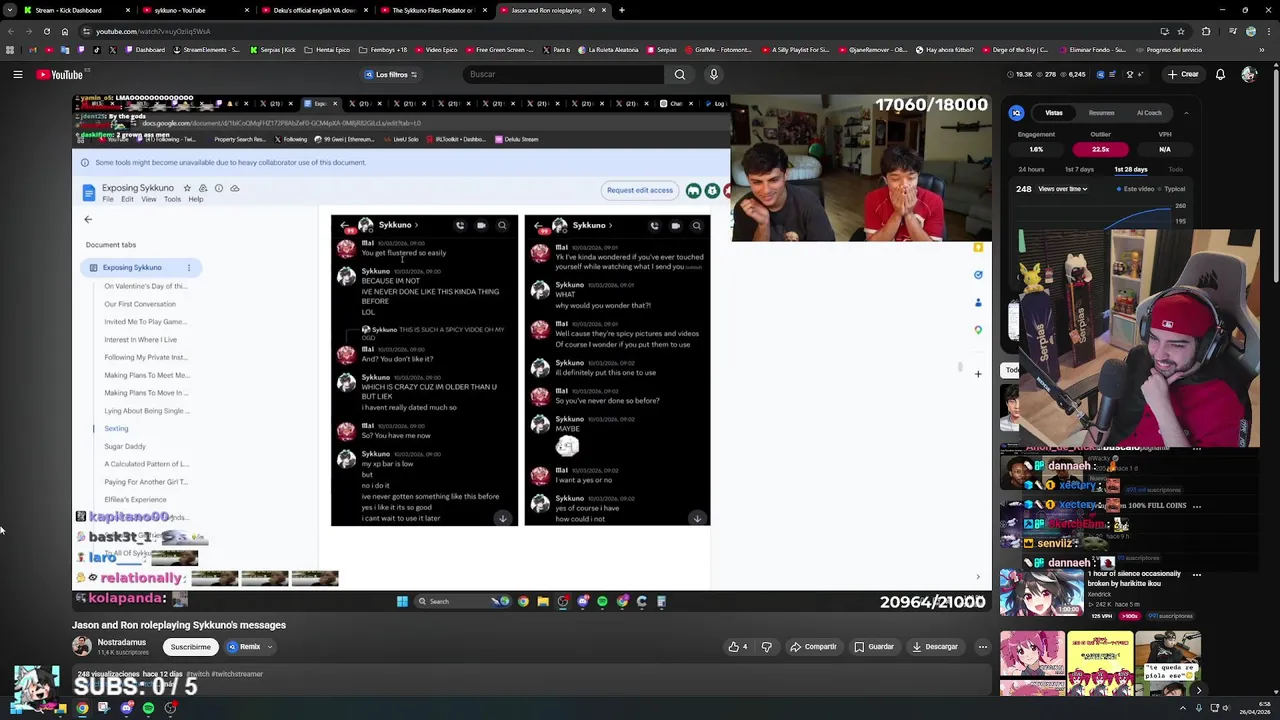1280x720 pixels.
Task: Open Views over time dropdown
Action: click(1063, 189)
